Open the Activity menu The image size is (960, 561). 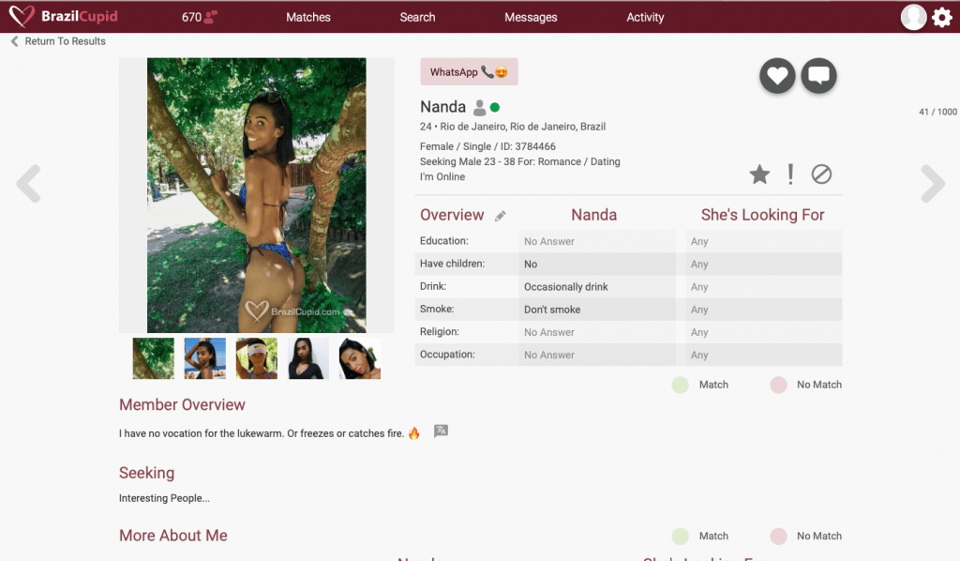645,17
